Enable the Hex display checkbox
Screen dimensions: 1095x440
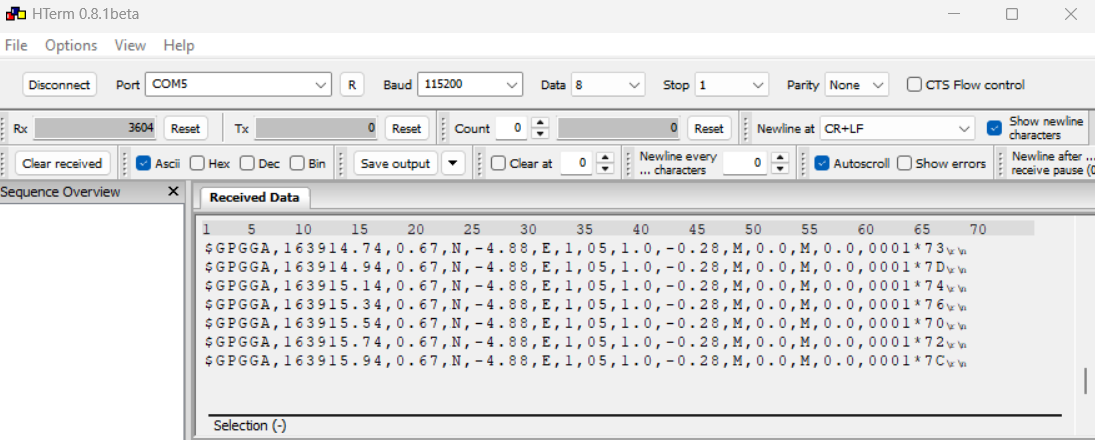pyautogui.click(x=197, y=163)
